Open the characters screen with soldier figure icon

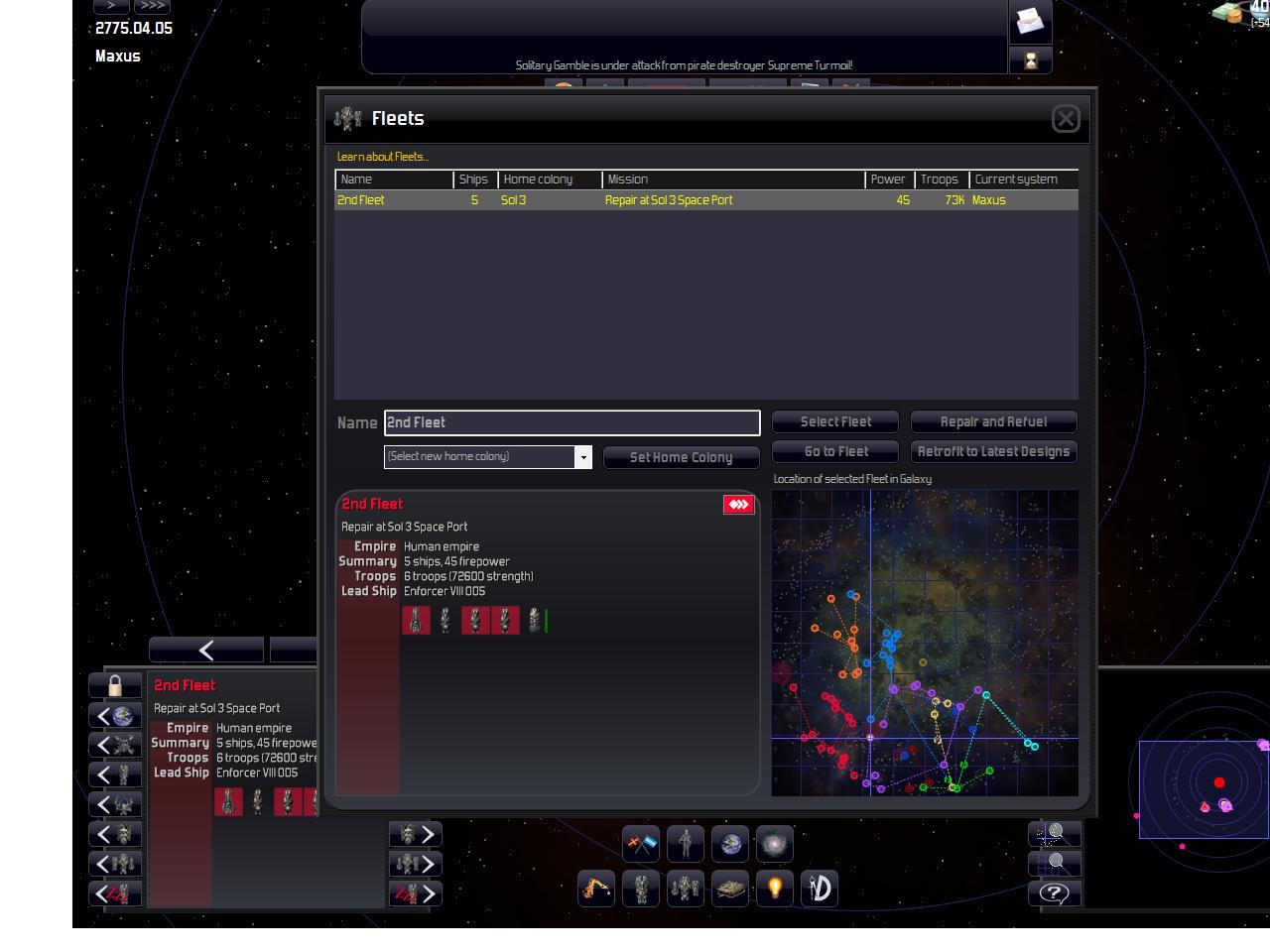click(686, 844)
